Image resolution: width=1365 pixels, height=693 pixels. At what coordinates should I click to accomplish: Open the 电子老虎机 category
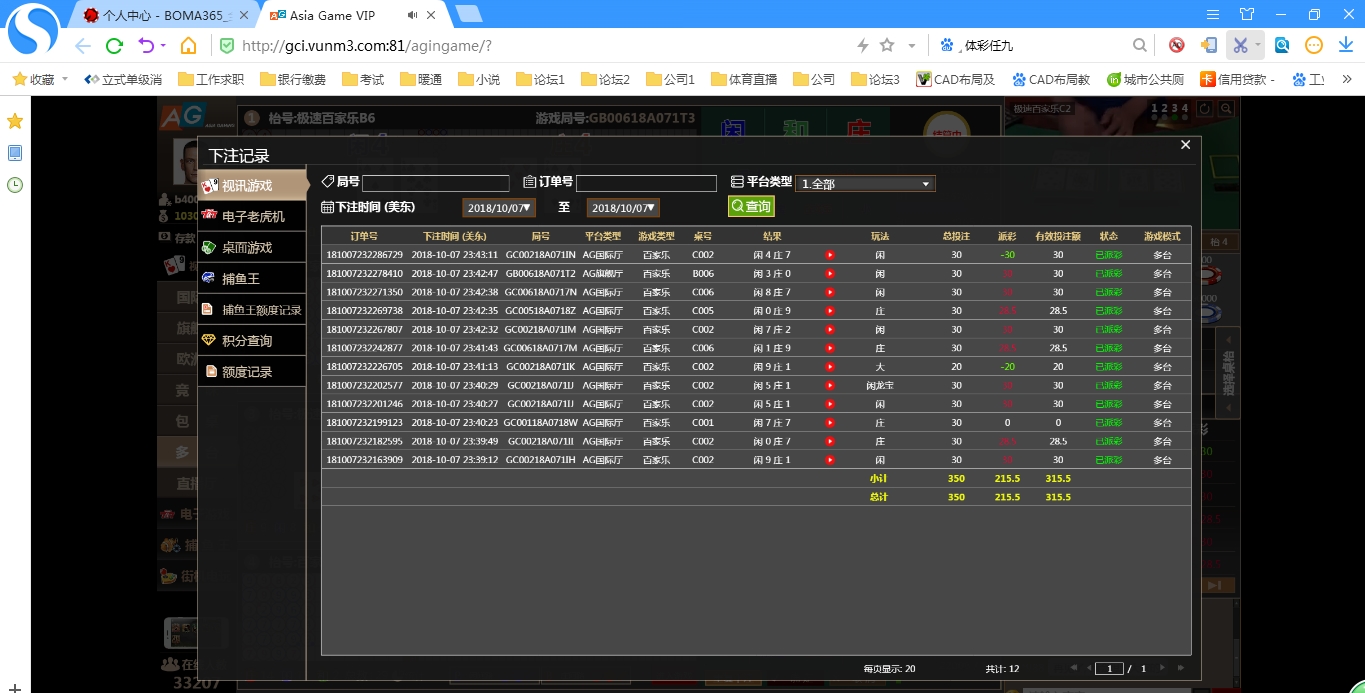[x=252, y=216]
